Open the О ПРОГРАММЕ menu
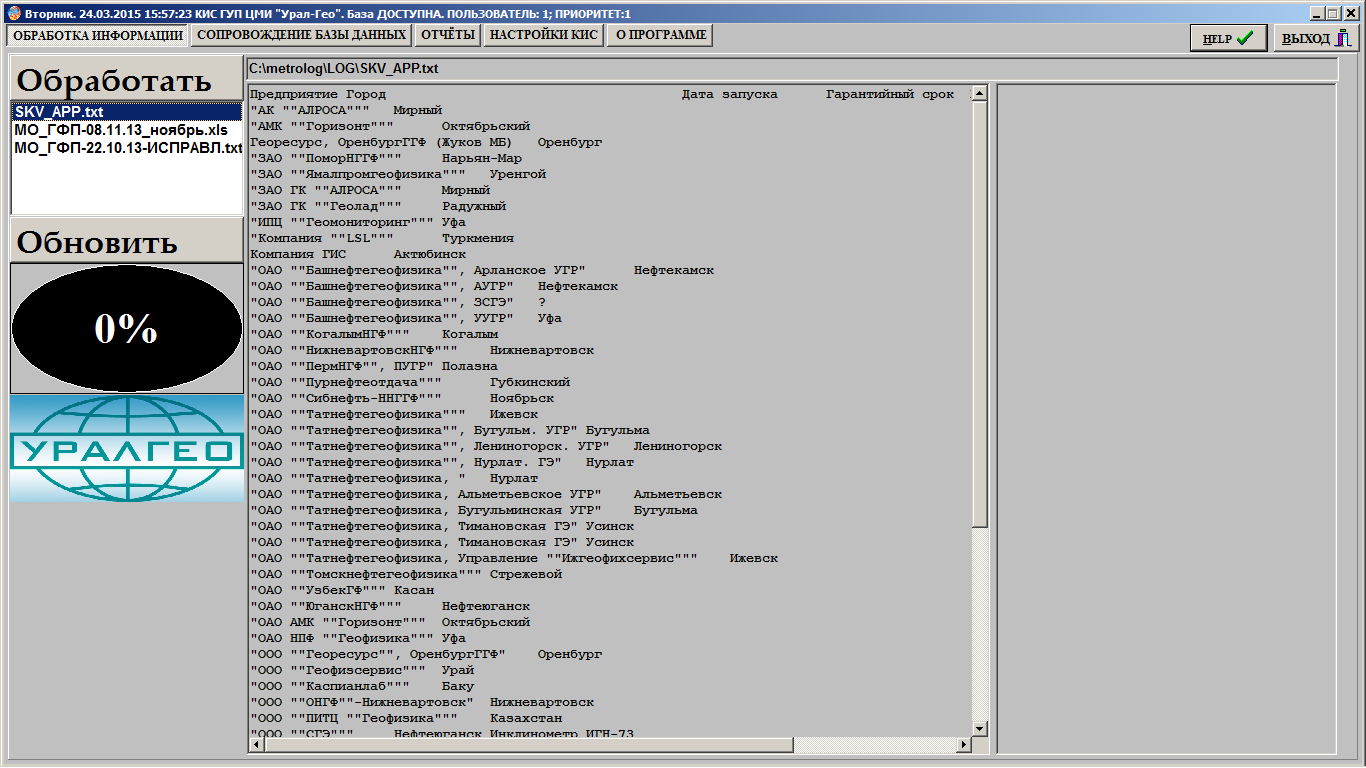1366x768 pixels. tap(661, 35)
